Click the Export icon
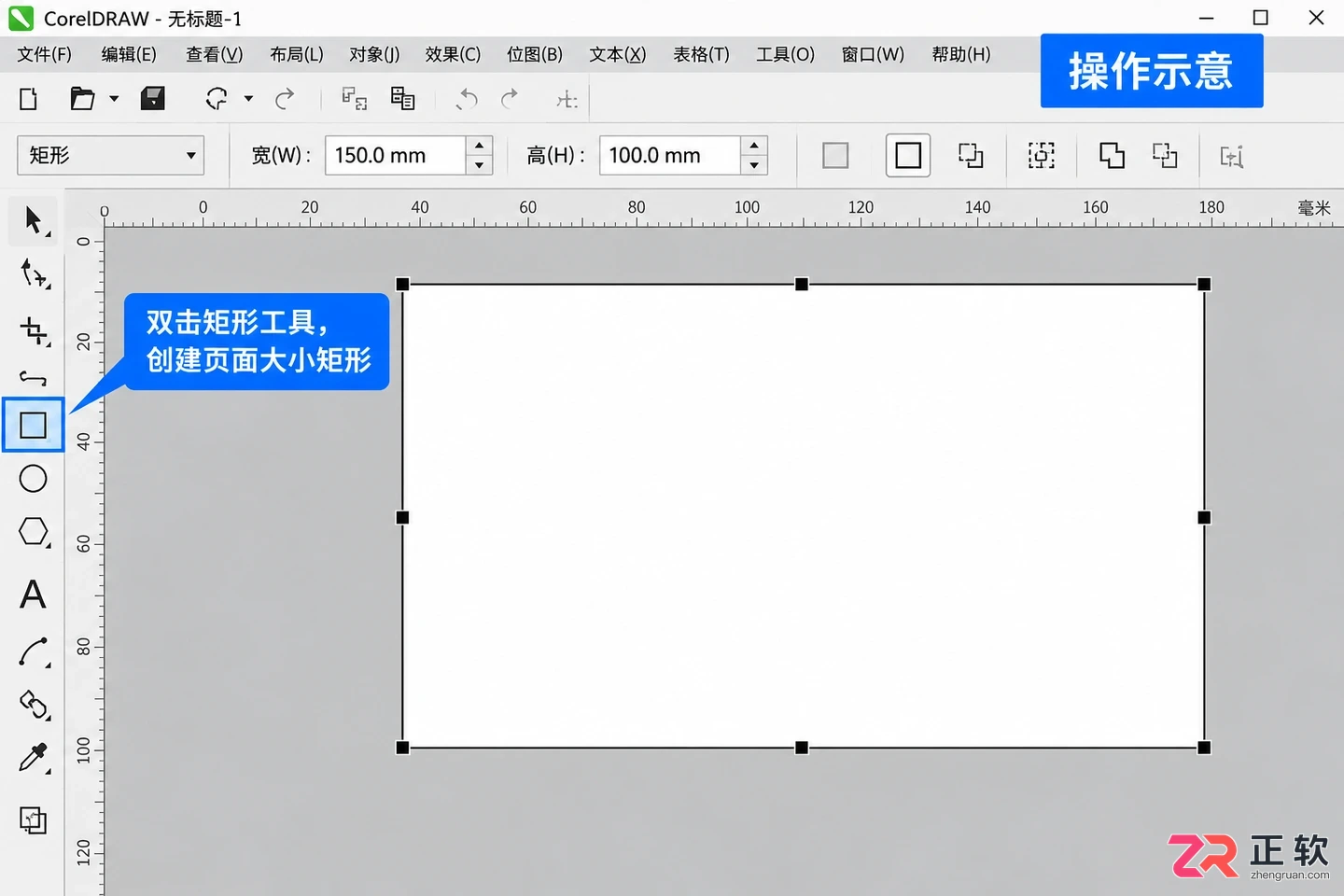The width and height of the screenshot is (1344, 896). (402, 99)
